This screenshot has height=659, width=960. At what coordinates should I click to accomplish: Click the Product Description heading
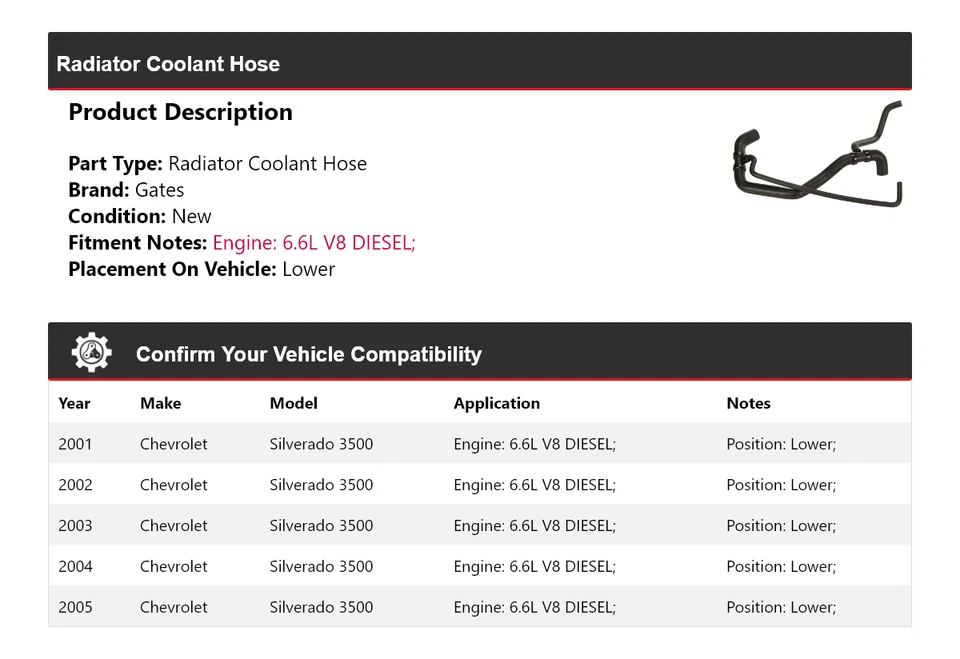[x=180, y=112]
